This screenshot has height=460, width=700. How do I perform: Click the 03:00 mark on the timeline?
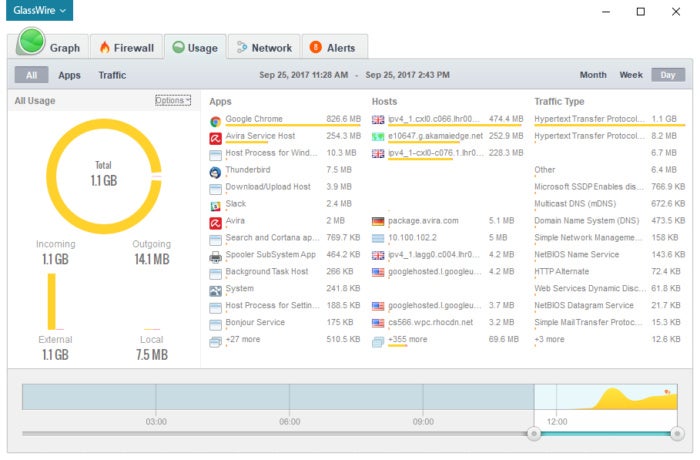[x=156, y=422]
